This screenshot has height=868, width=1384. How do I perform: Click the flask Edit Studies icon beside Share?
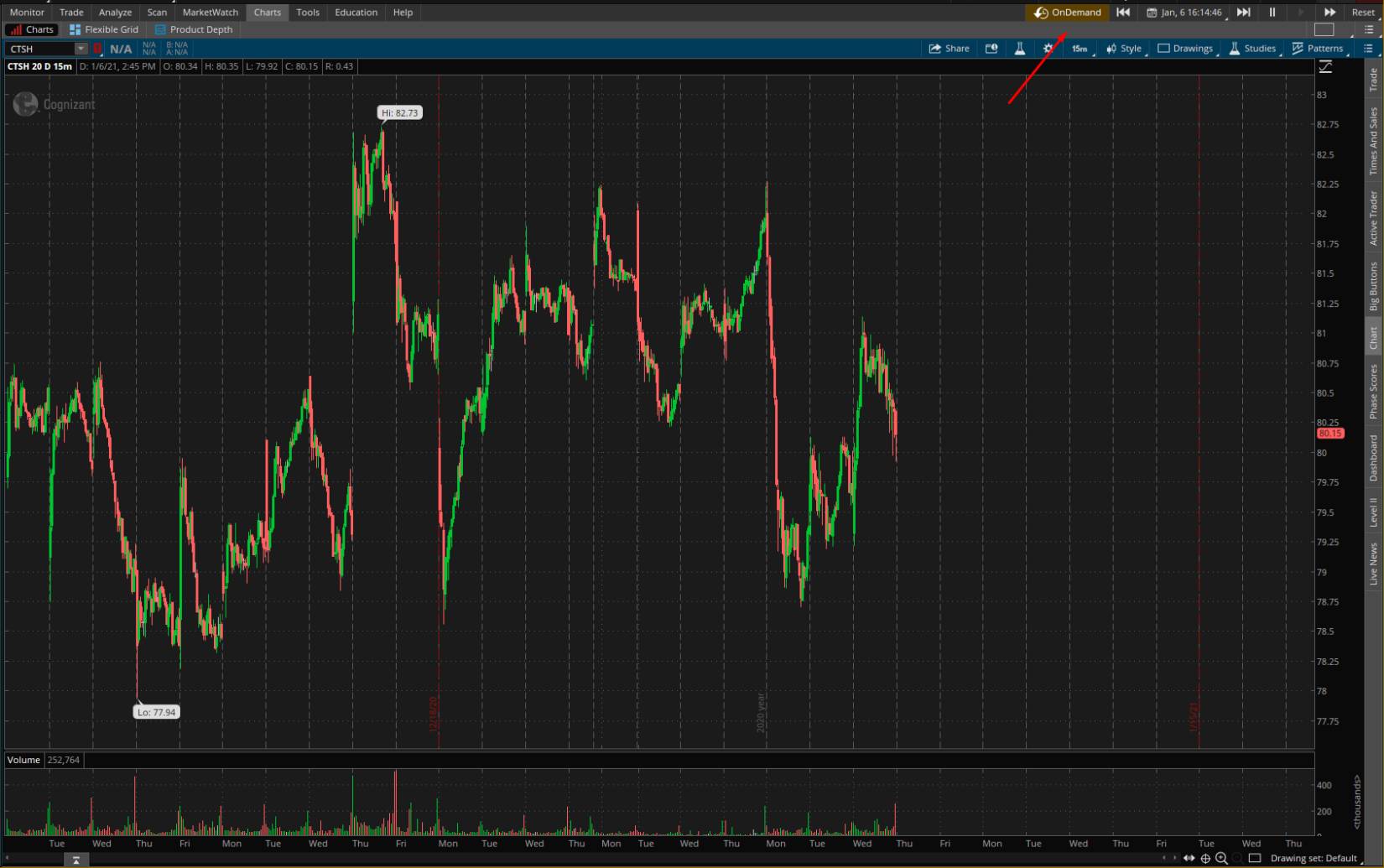pyautogui.click(x=1020, y=49)
